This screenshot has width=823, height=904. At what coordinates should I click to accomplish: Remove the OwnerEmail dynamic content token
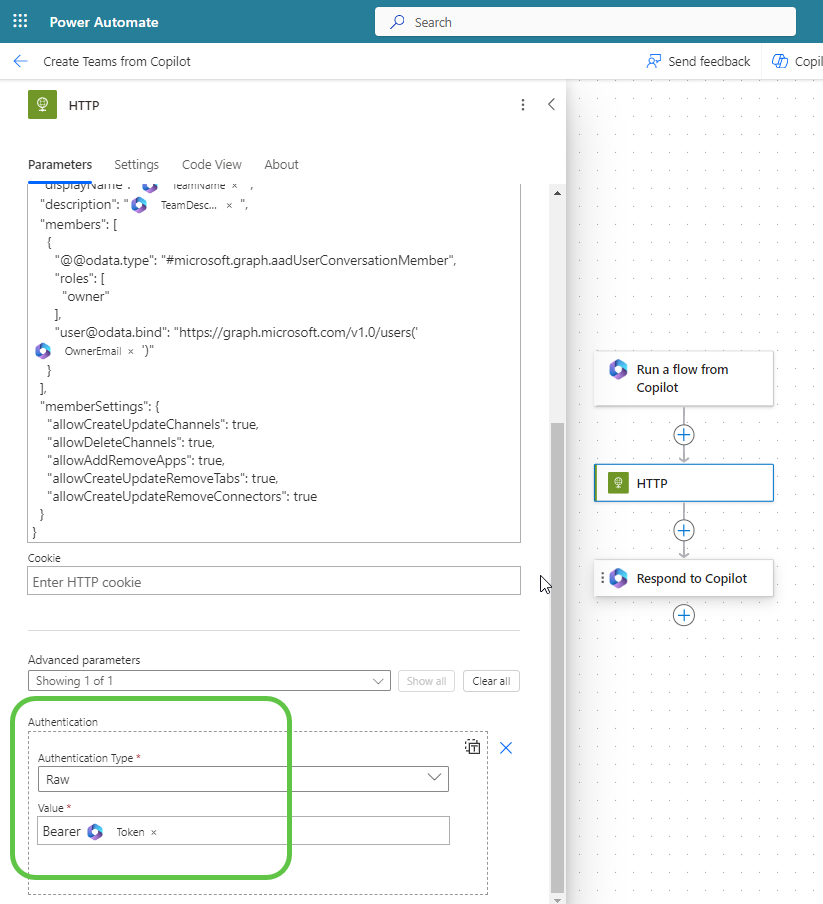[131, 351]
